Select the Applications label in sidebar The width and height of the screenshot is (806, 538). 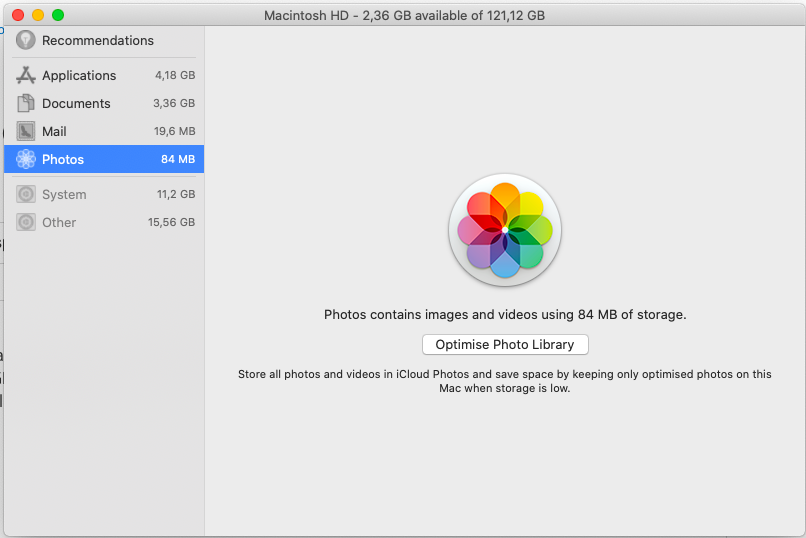click(79, 76)
